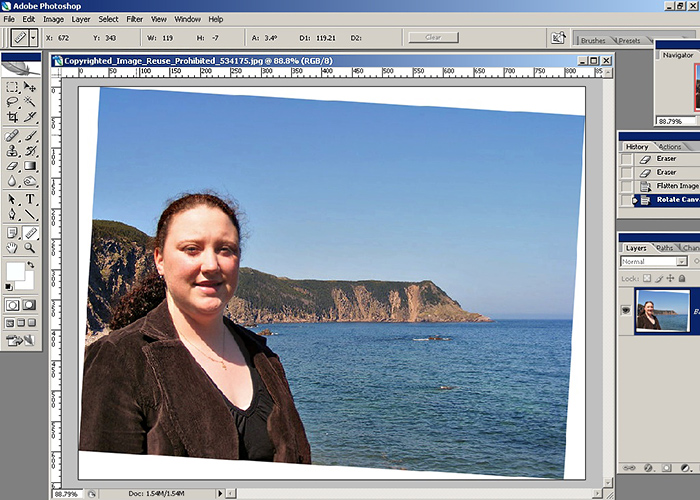Select the Notes tool
This screenshot has width=700, height=500.
[x=12, y=233]
